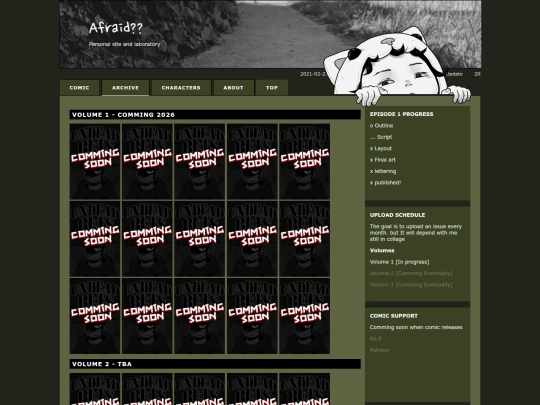Screen dimensions: 540x405
Task: Click the 2021-02-2 date in update ticker
Action: point(313,74)
